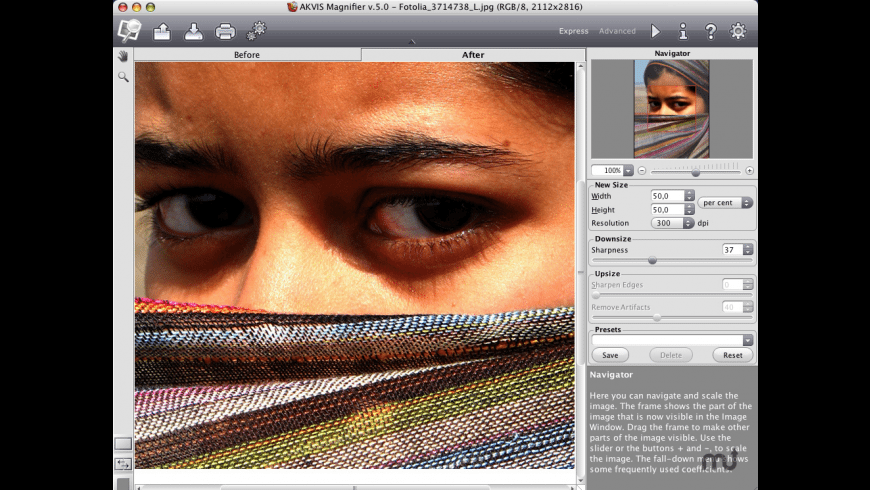Select the Hand tool
This screenshot has height=490, width=870.
point(123,56)
